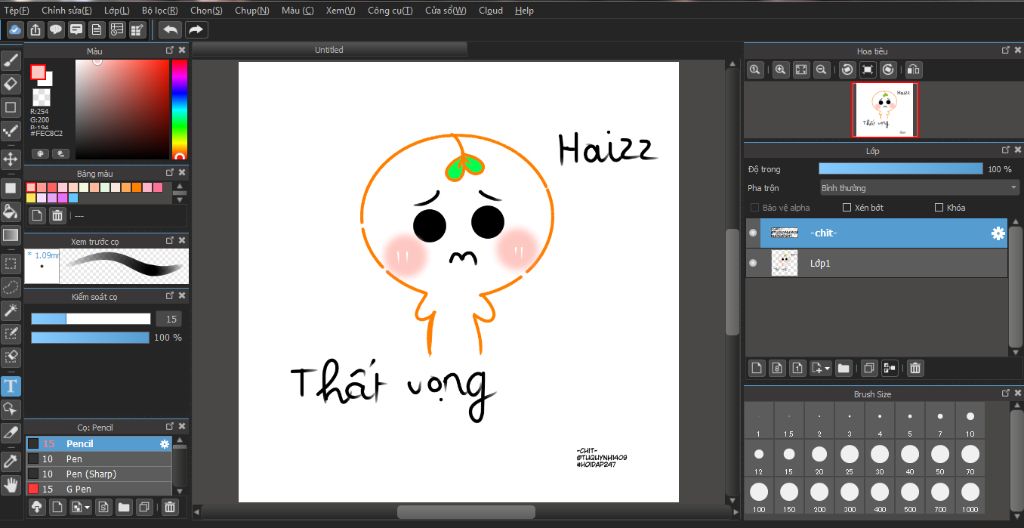This screenshot has height=528, width=1024.
Task: Open the Tệp(F) menu
Action: point(16,10)
